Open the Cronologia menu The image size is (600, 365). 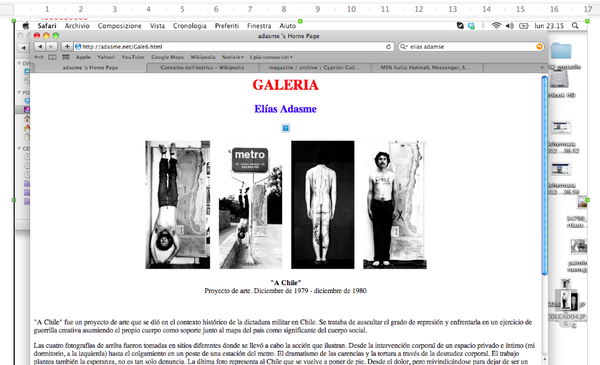tap(189, 26)
